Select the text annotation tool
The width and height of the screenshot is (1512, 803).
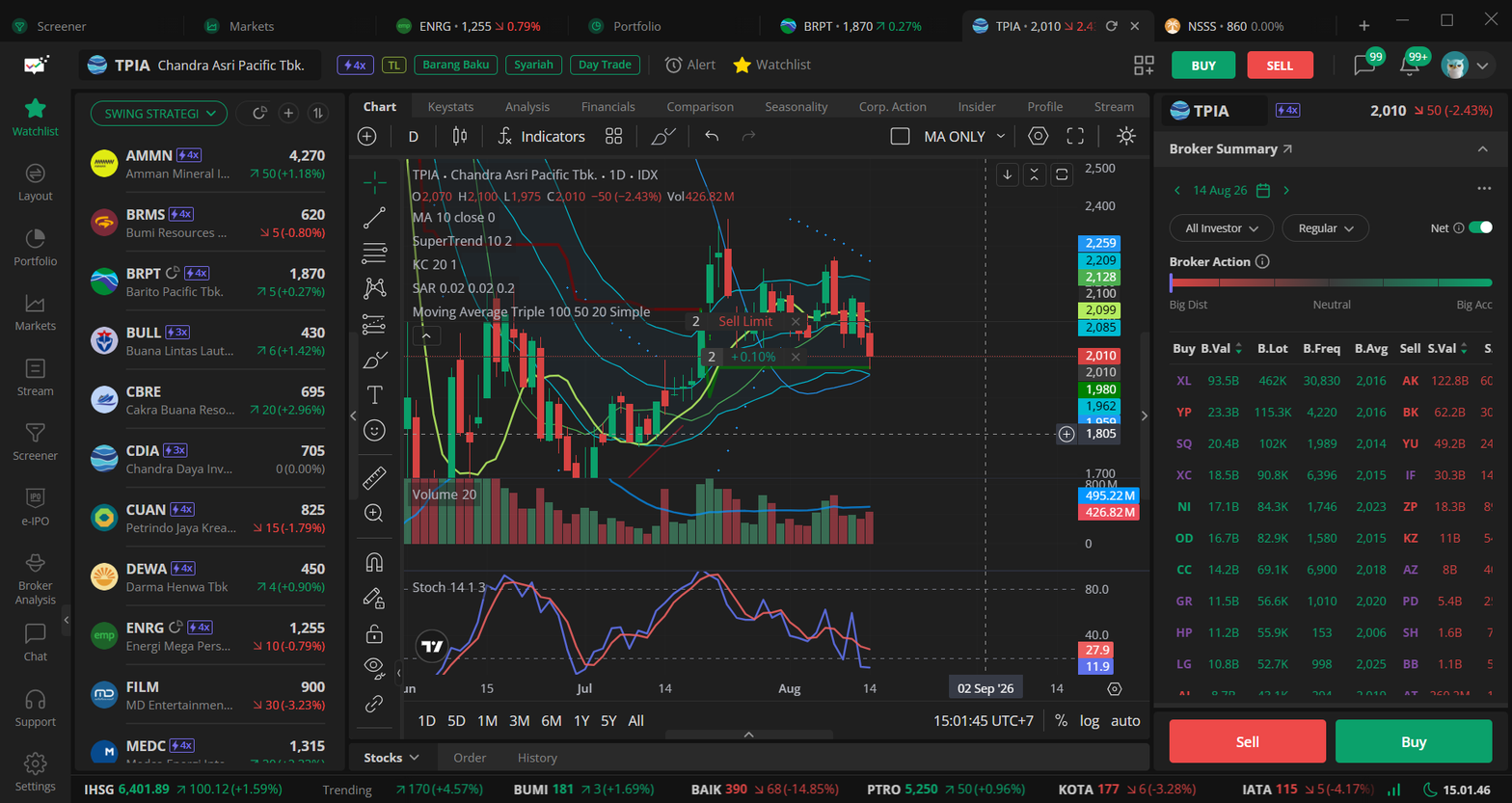click(374, 394)
